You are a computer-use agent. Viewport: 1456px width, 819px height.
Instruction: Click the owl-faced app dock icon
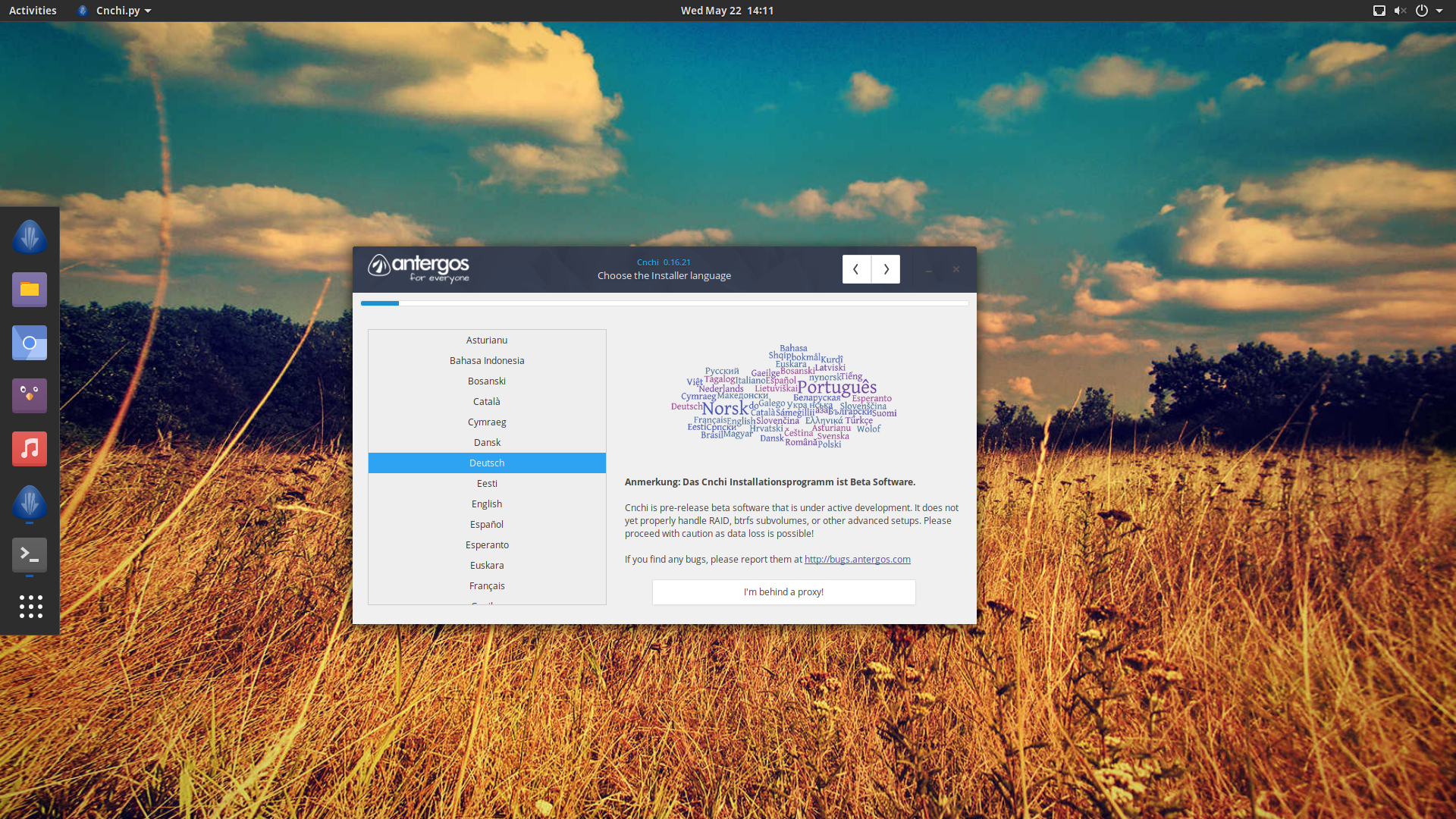click(30, 396)
